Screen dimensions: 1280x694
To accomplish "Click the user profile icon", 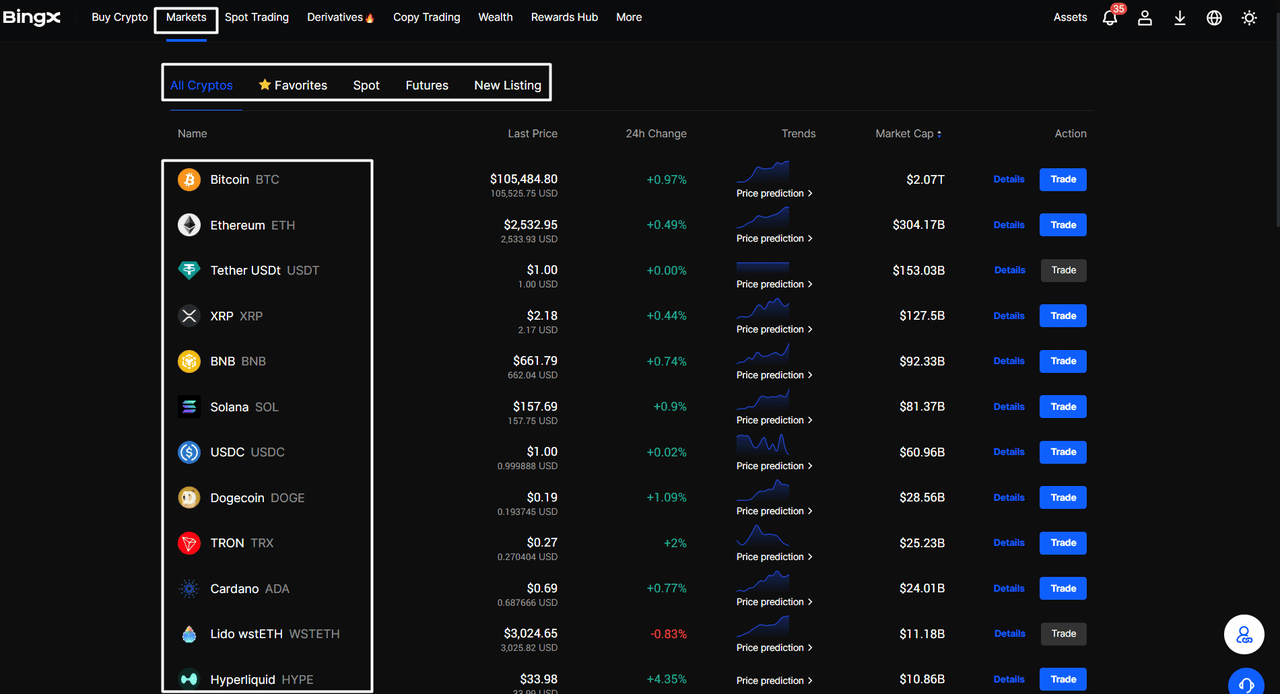I will pos(1145,18).
